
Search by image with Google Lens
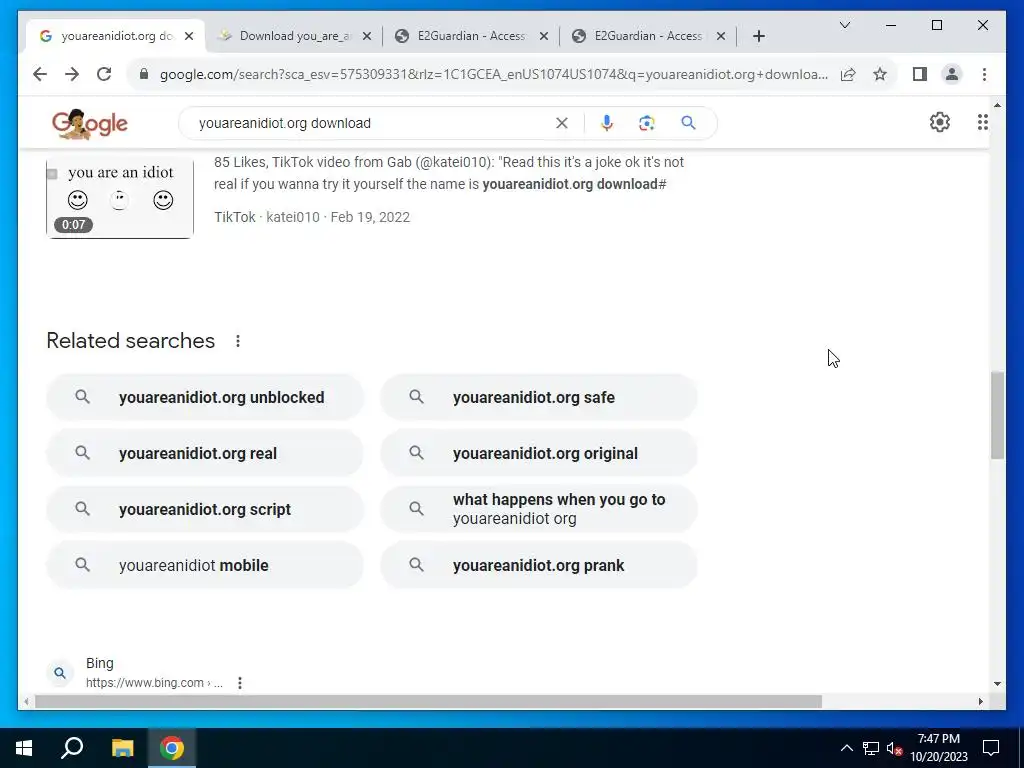pyautogui.click(x=647, y=123)
